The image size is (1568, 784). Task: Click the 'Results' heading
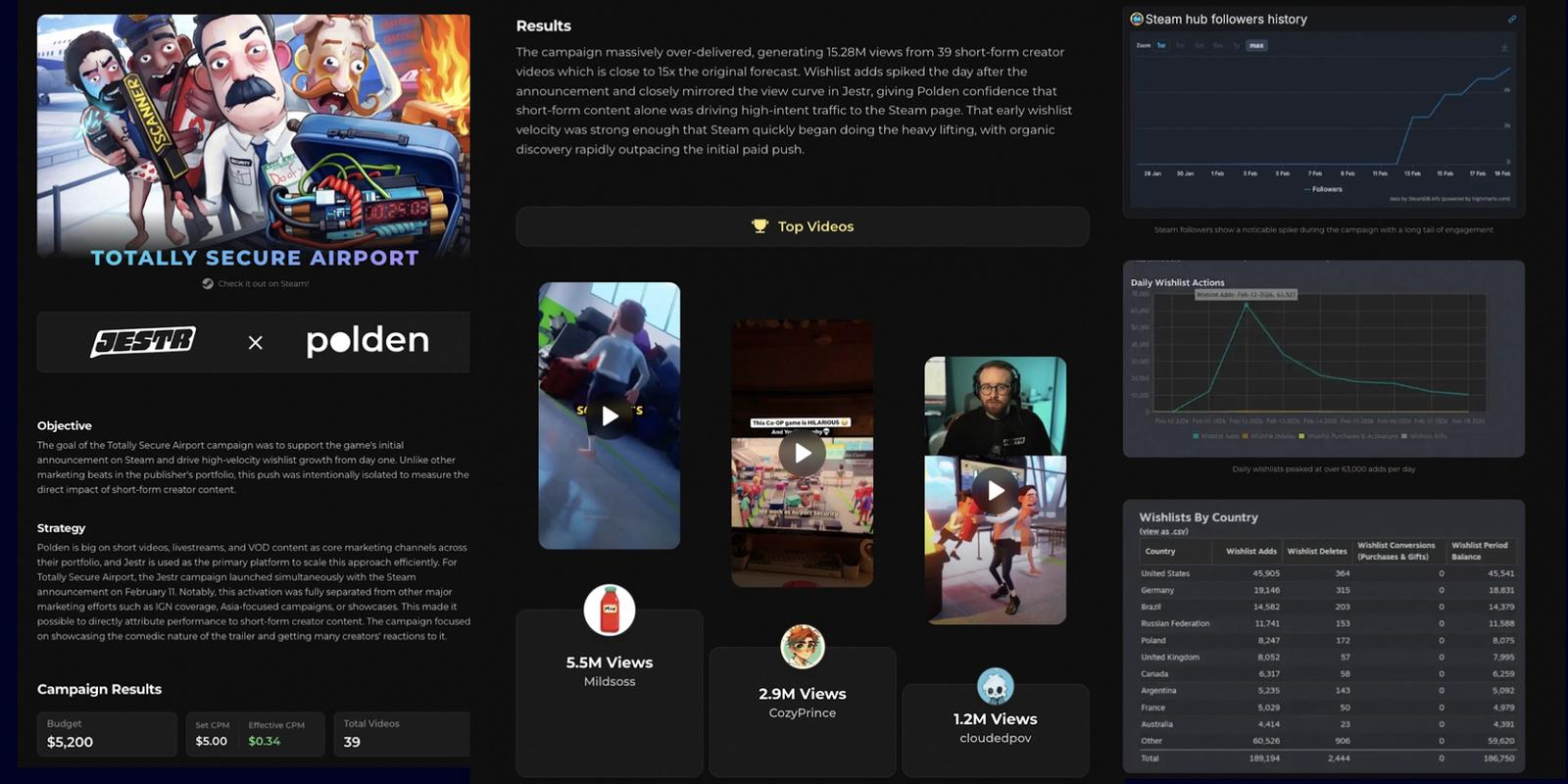pyautogui.click(x=544, y=26)
